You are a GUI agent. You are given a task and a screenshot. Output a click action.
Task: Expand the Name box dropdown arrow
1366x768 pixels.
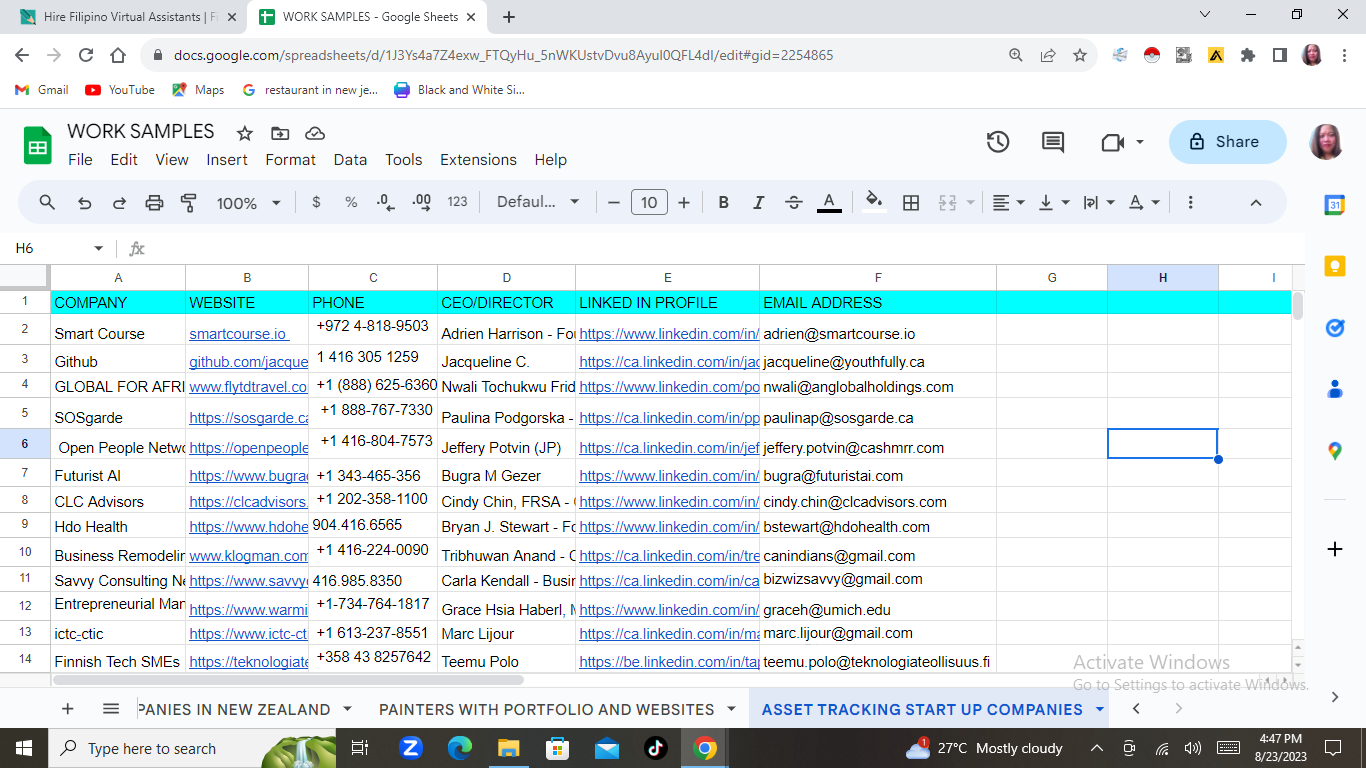click(98, 248)
